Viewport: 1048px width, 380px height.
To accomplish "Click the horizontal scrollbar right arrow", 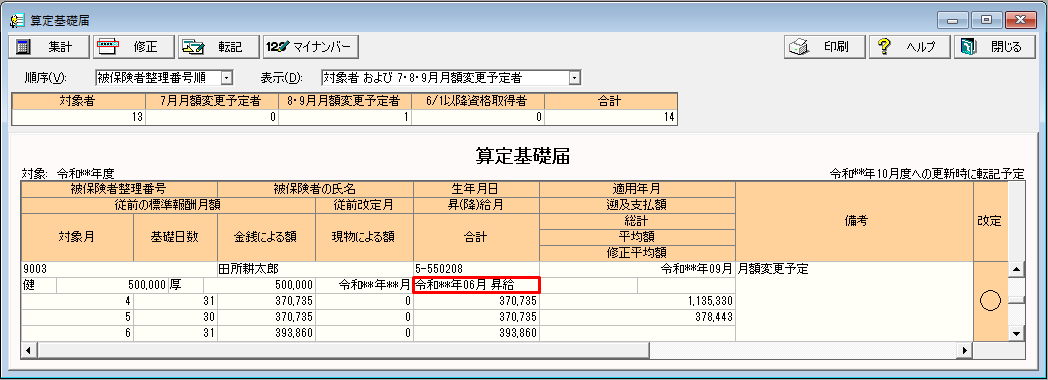I will [x=964, y=349].
